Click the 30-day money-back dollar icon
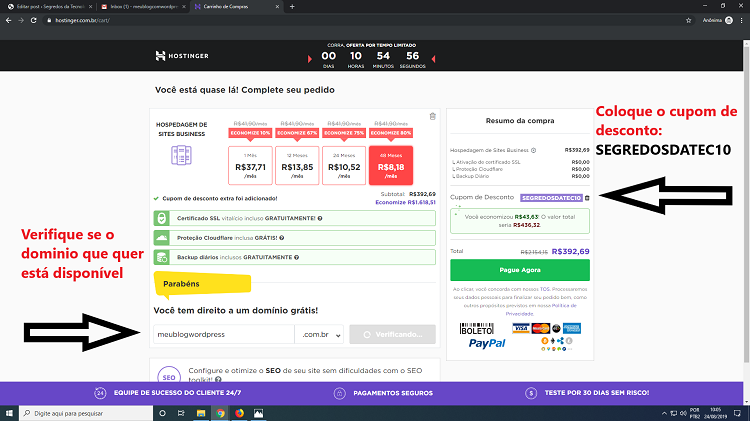 [531, 393]
